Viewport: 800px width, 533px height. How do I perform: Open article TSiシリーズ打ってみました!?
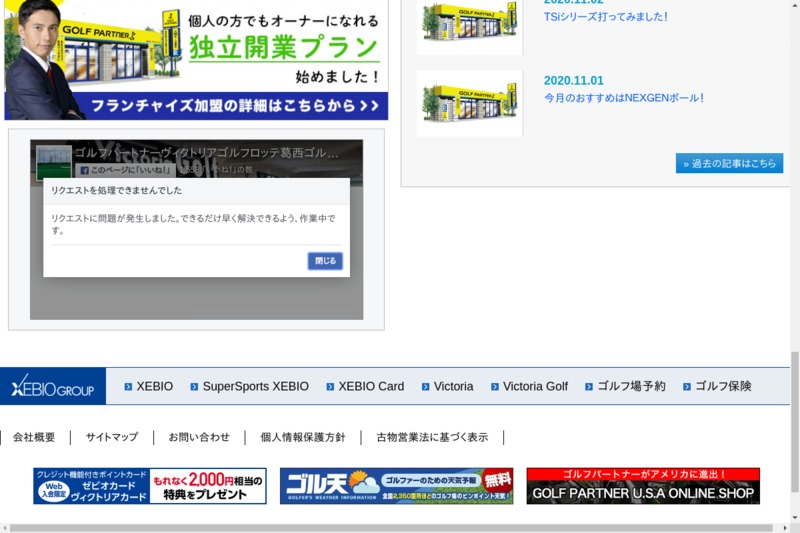(x=606, y=17)
